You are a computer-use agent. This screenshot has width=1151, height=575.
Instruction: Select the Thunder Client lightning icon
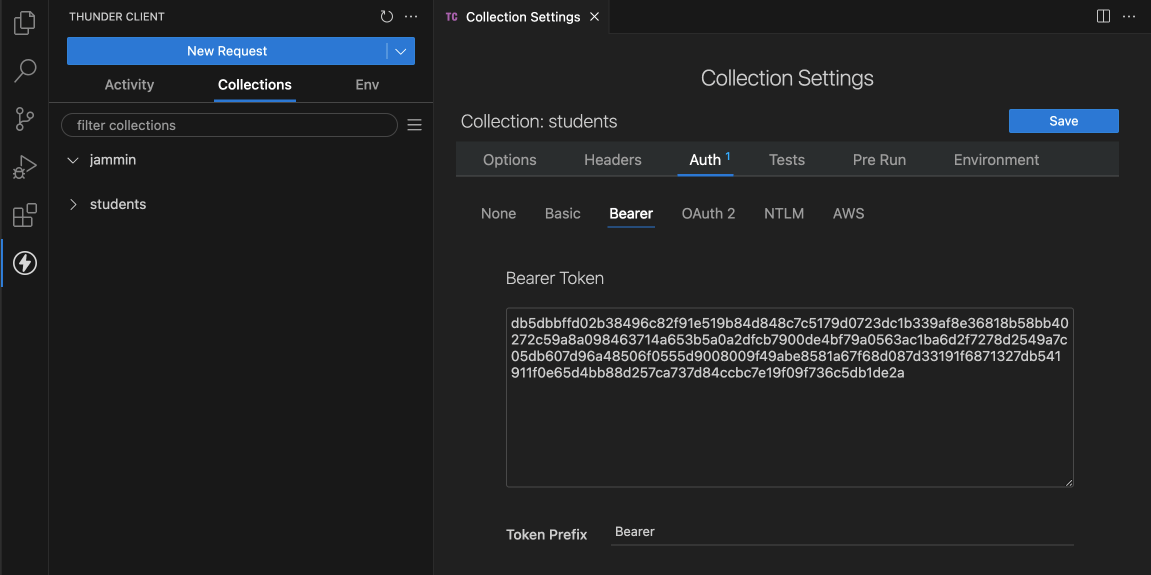coord(25,263)
